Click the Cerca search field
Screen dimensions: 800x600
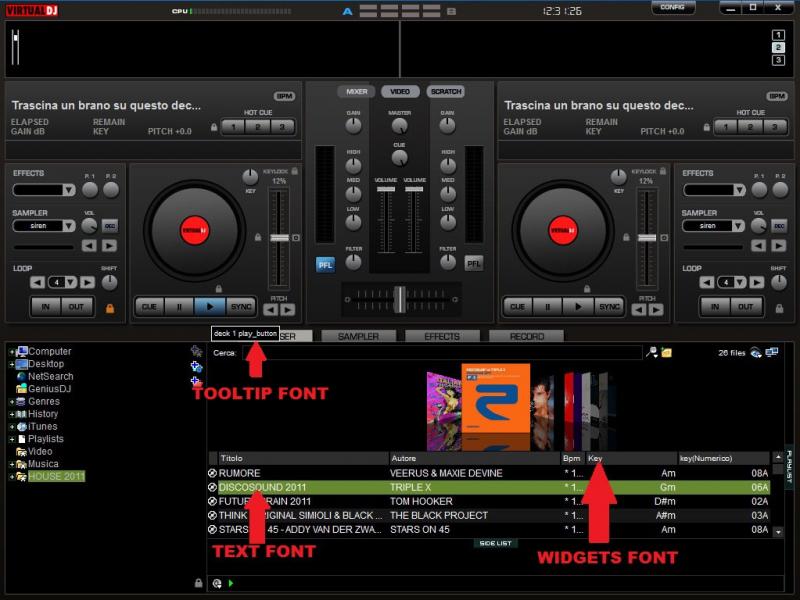pyautogui.click(x=442, y=353)
